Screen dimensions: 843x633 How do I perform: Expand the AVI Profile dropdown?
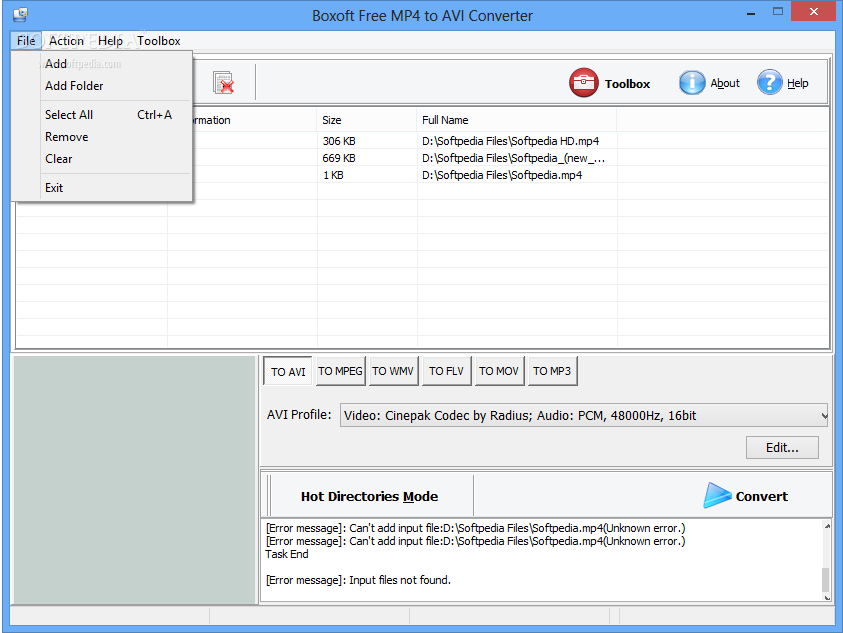coord(823,415)
